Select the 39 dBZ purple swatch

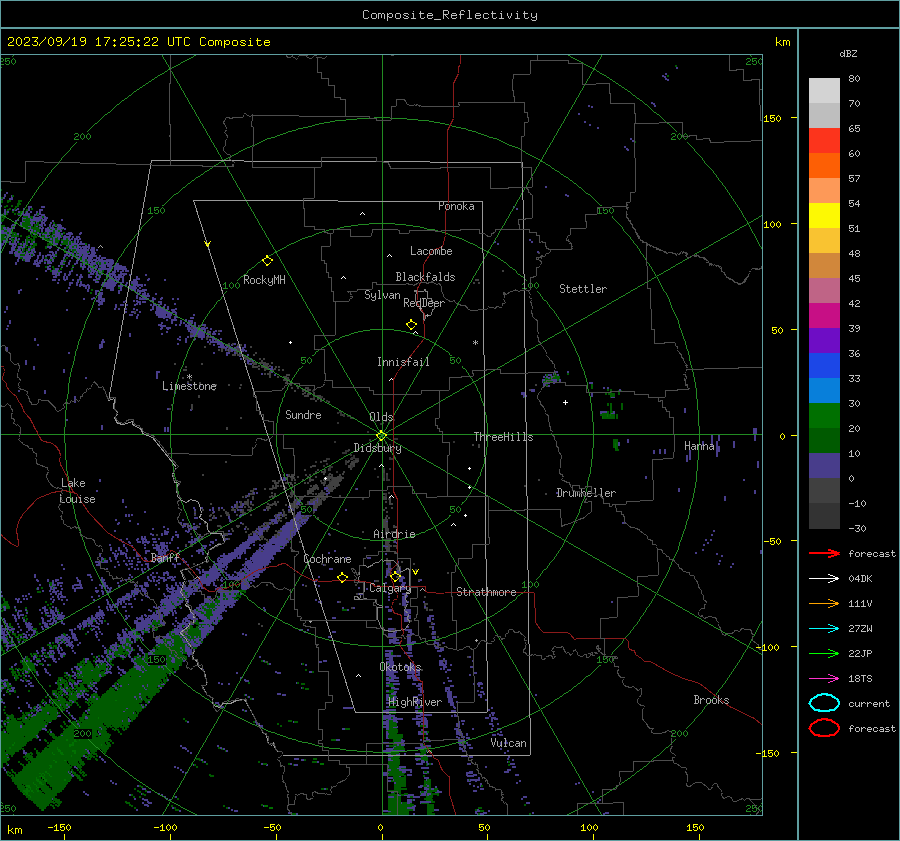pos(824,340)
